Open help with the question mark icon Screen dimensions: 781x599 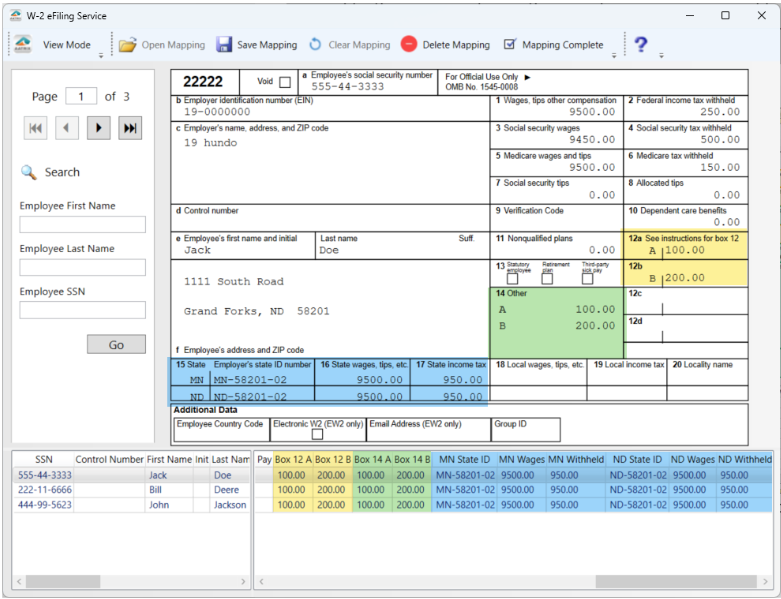[x=641, y=45]
